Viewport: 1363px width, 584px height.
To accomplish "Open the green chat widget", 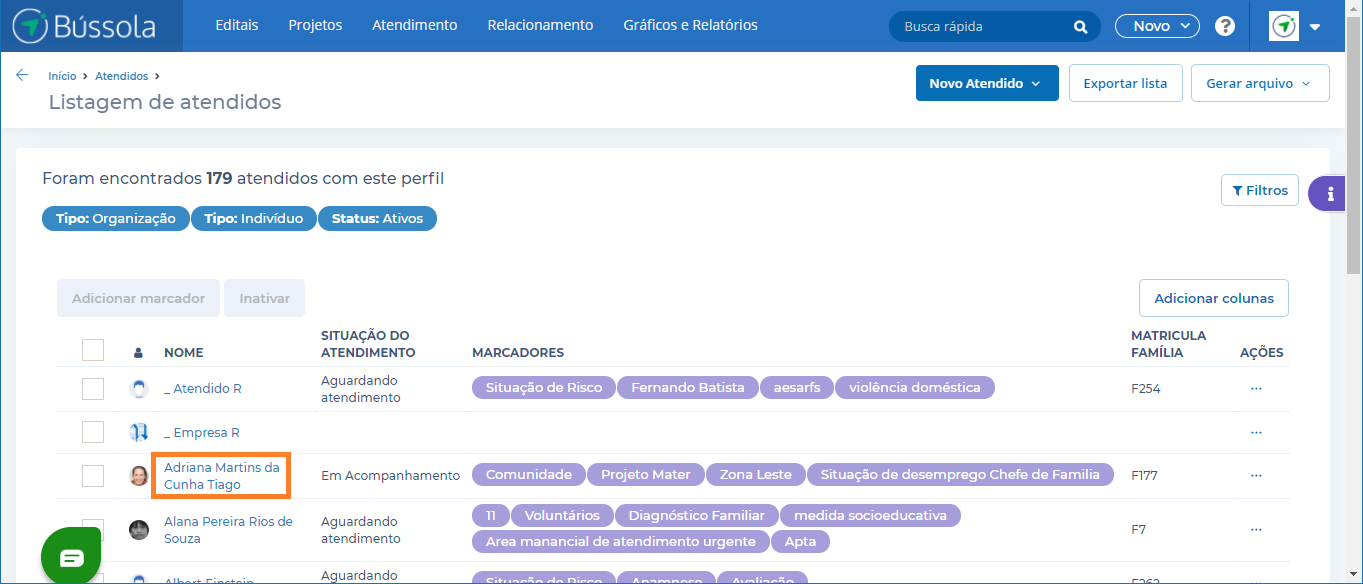I will pyautogui.click(x=71, y=556).
